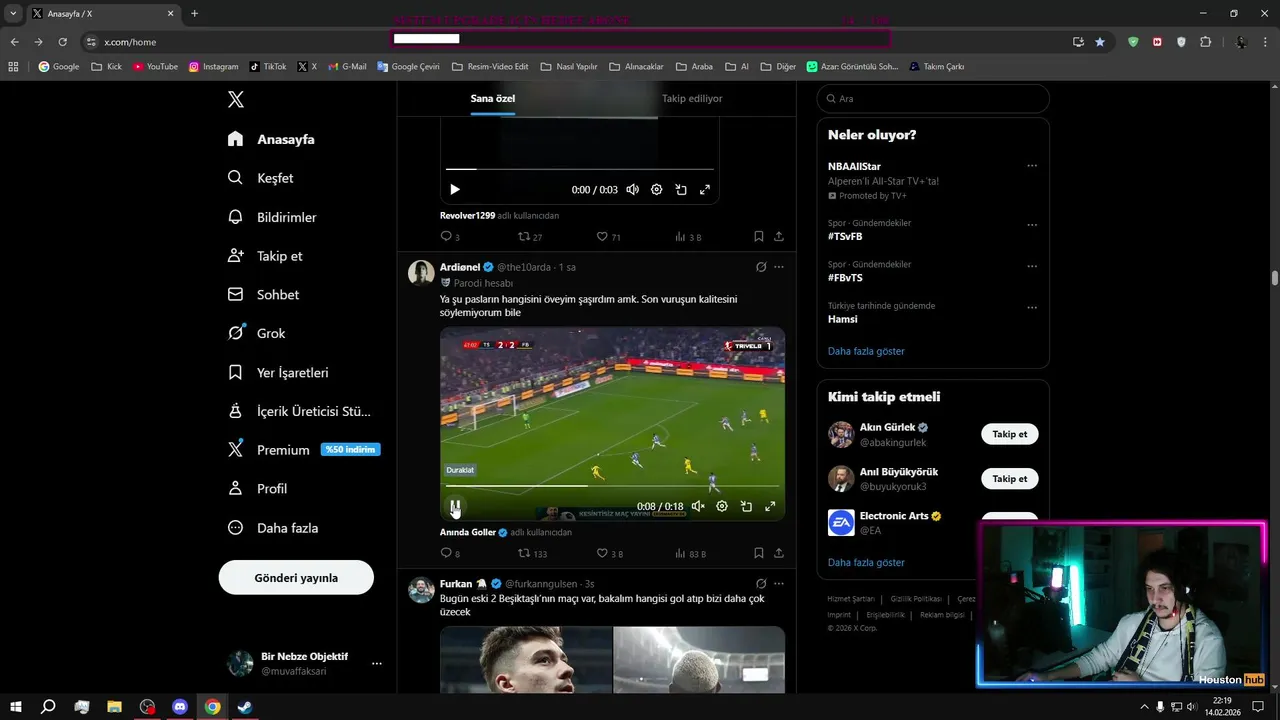The width and height of the screenshot is (1280, 720).
Task: Mute the football video
Action: 697,506
